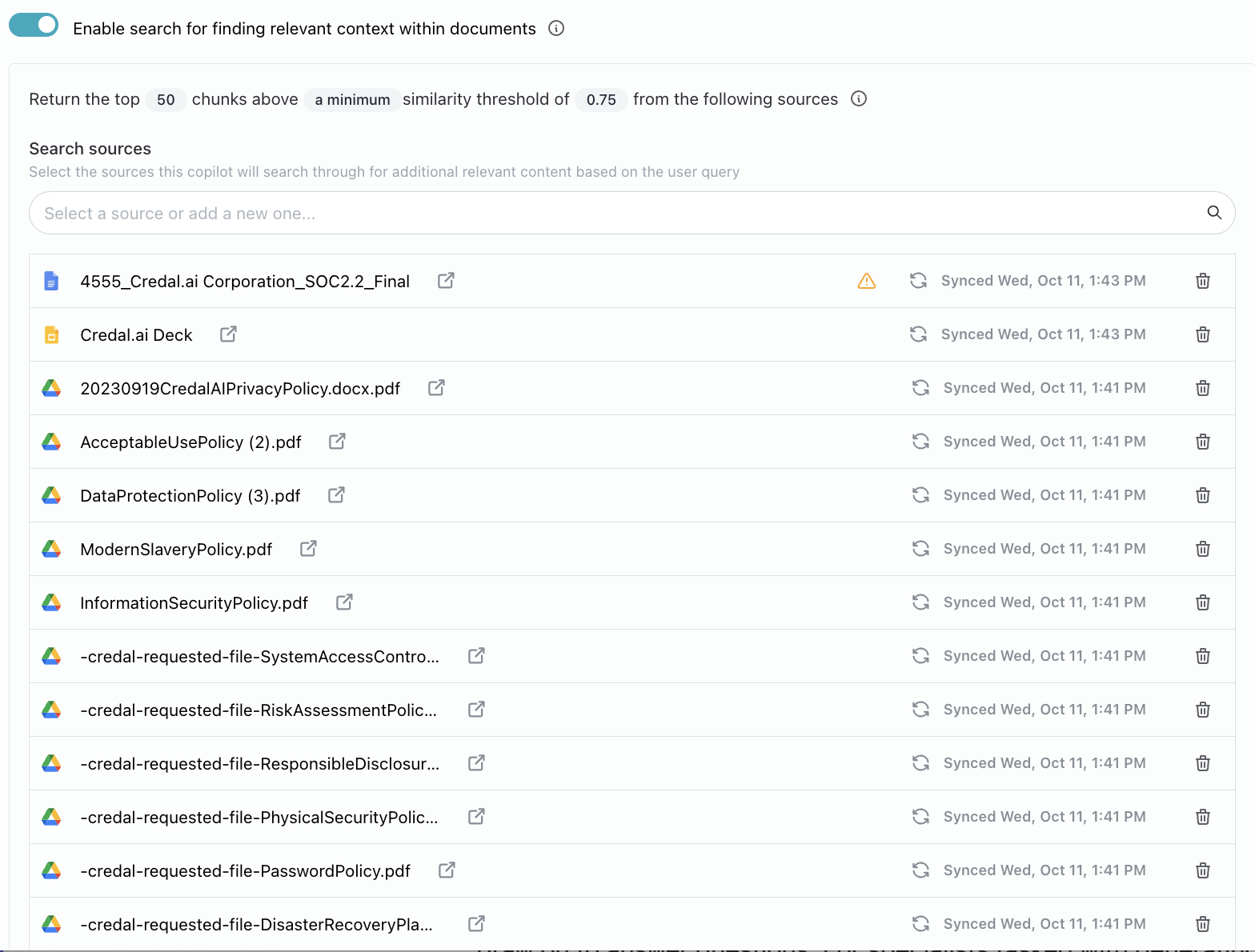Open external link for ResponsibleDisclosur... file
Viewport: 1255px width, 952px height.
click(x=476, y=763)
